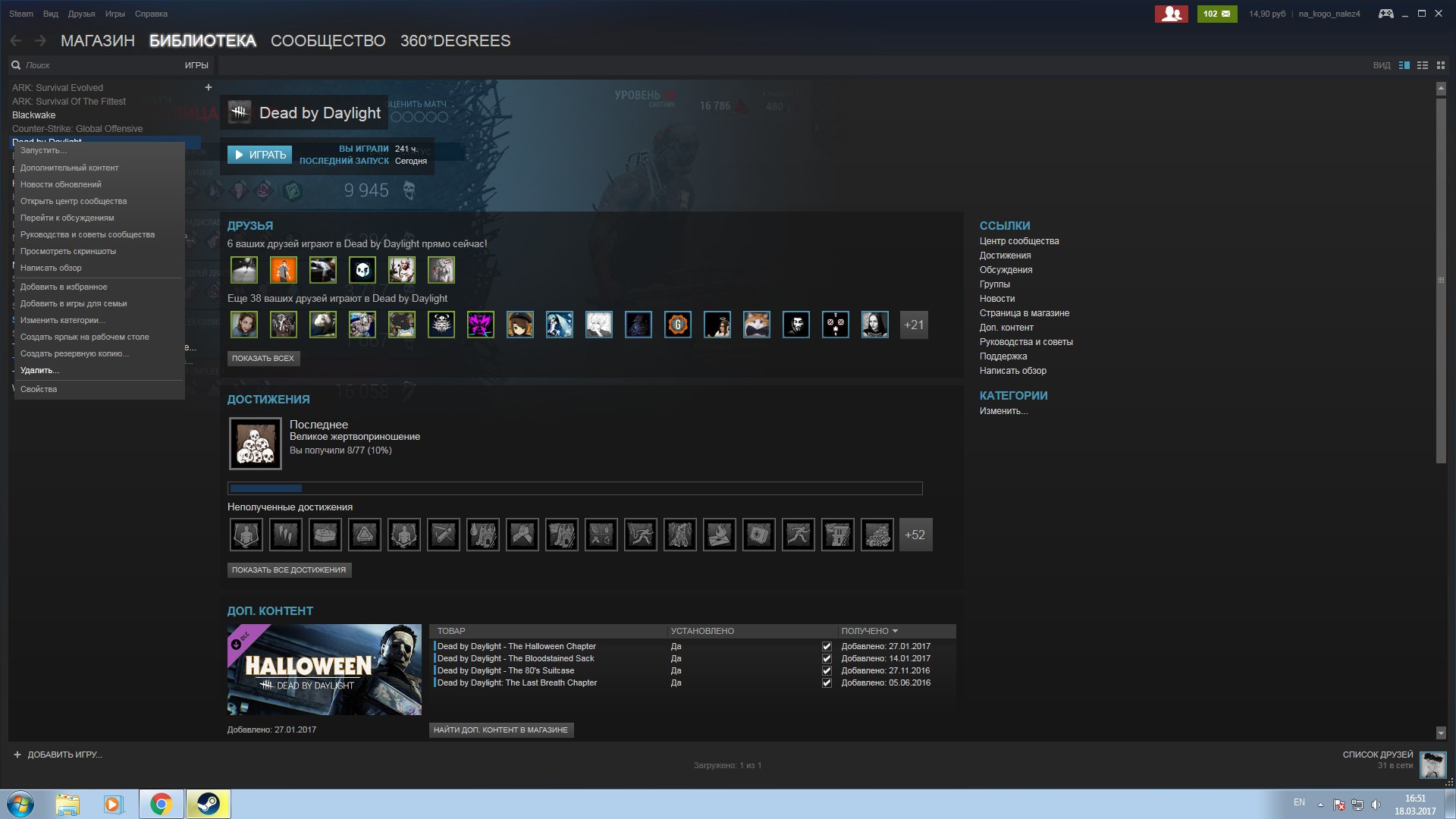
Task: View the locked handshake achievement icon
Action: (522, 535)
